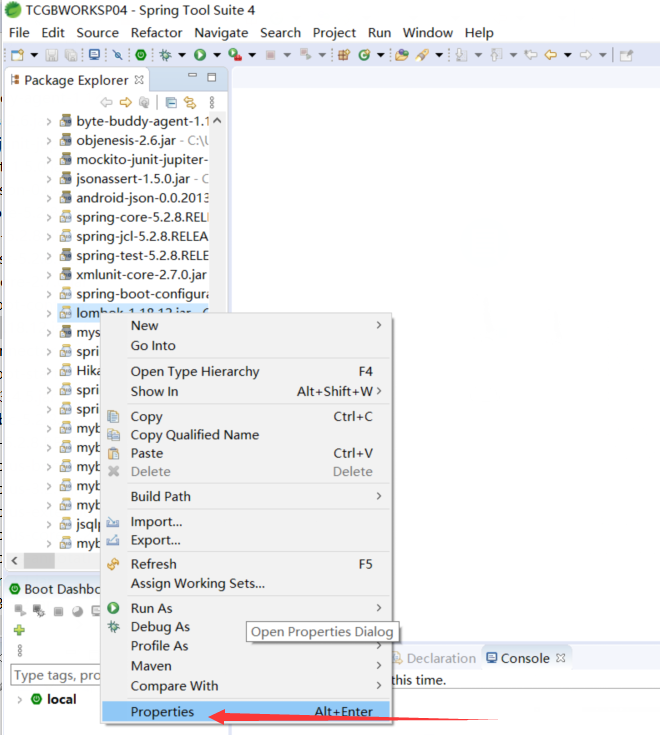Viewport: 660px width, 735px height.
Task: Switch to the Declaration tab
Action: 435,658
